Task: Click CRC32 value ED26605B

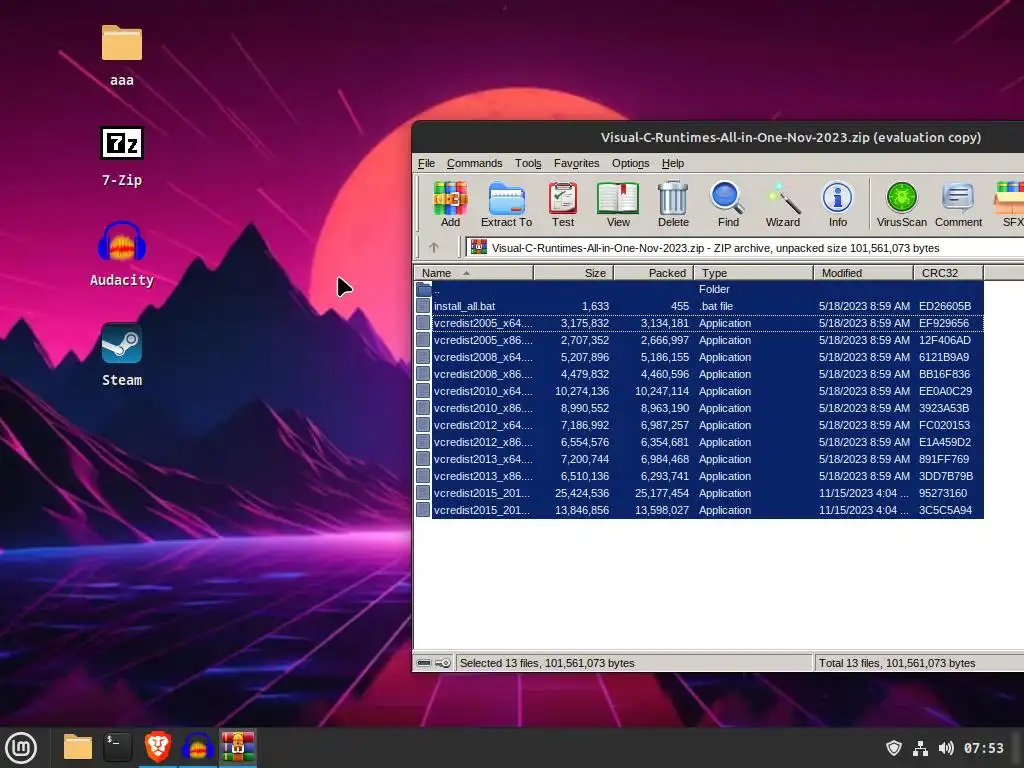Action: click(x=945, y=306)
